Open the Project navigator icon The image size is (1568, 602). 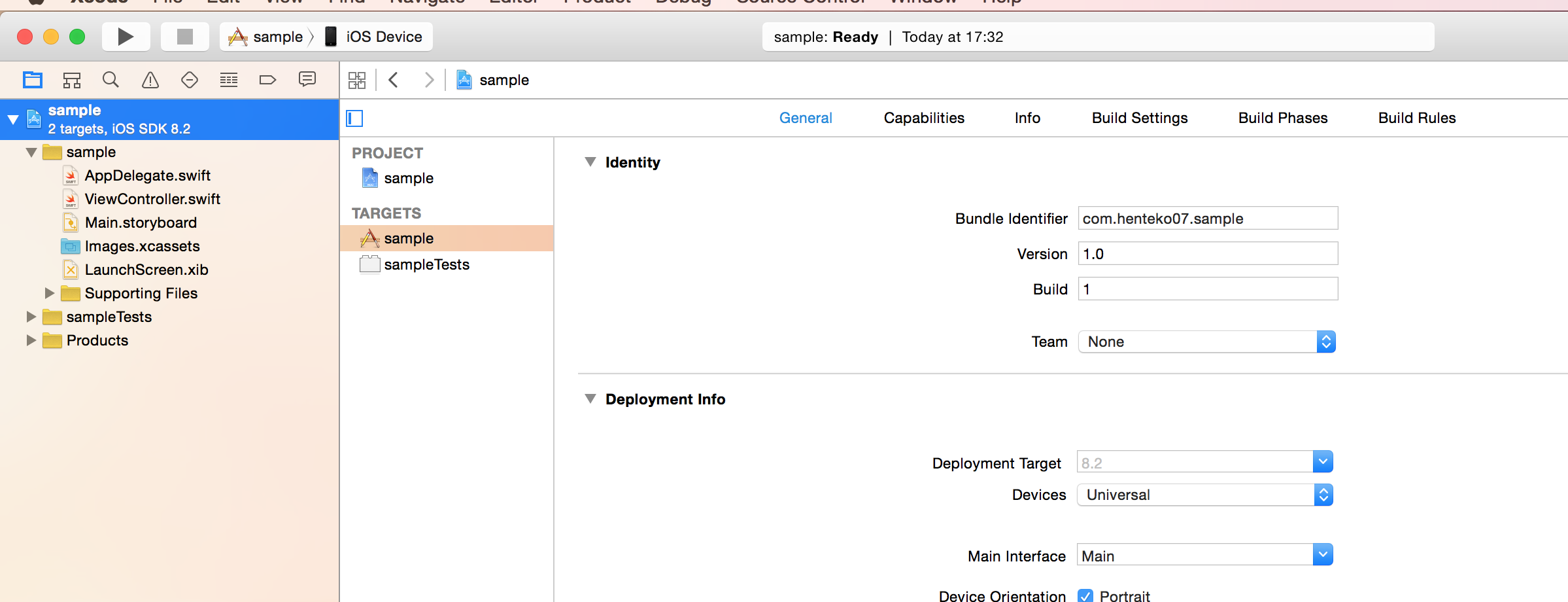(31, 79)
